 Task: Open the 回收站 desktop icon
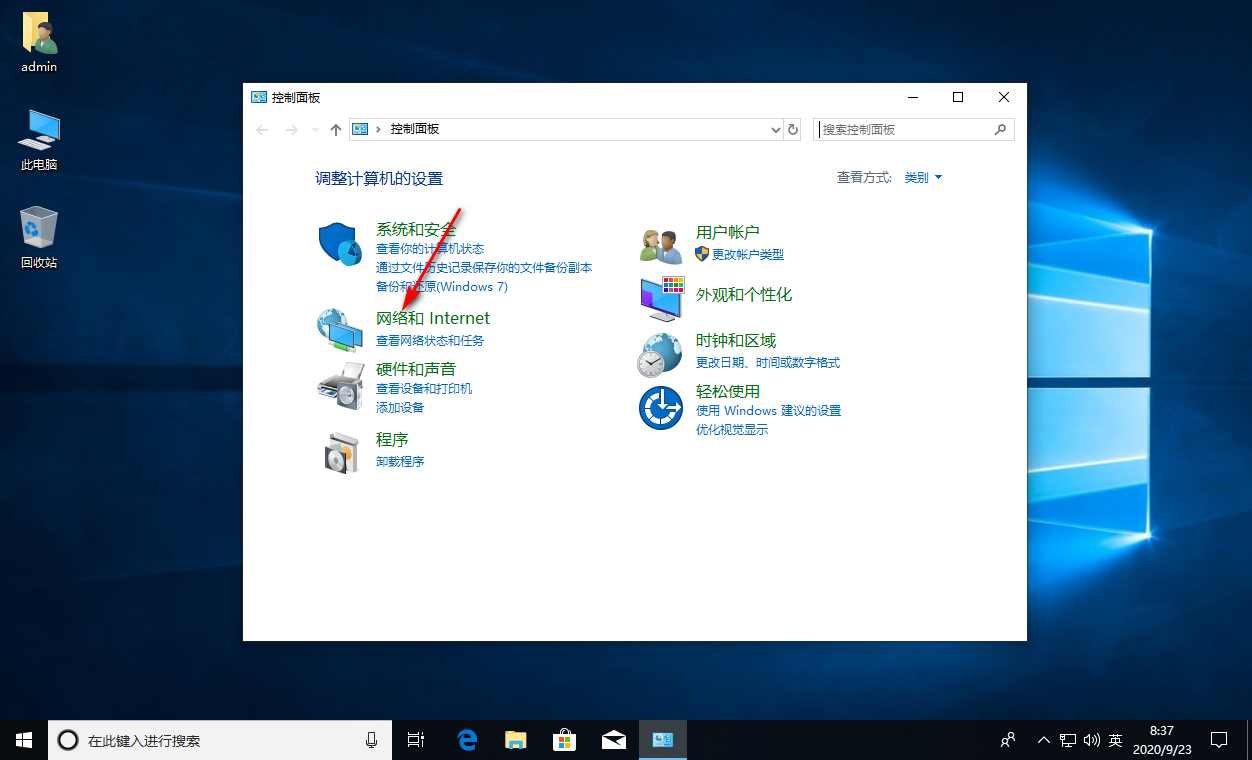click(39, 238)
